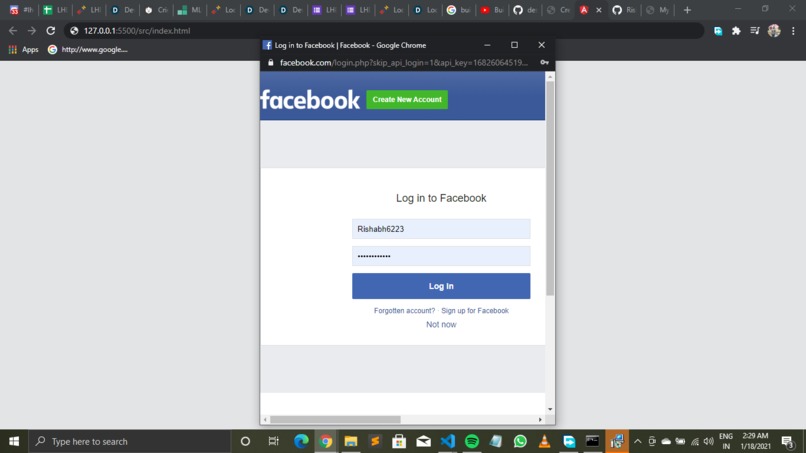Open the Chrome three-dot menu
The width and height of the screenshot is (806, 453).
[793, 31]
